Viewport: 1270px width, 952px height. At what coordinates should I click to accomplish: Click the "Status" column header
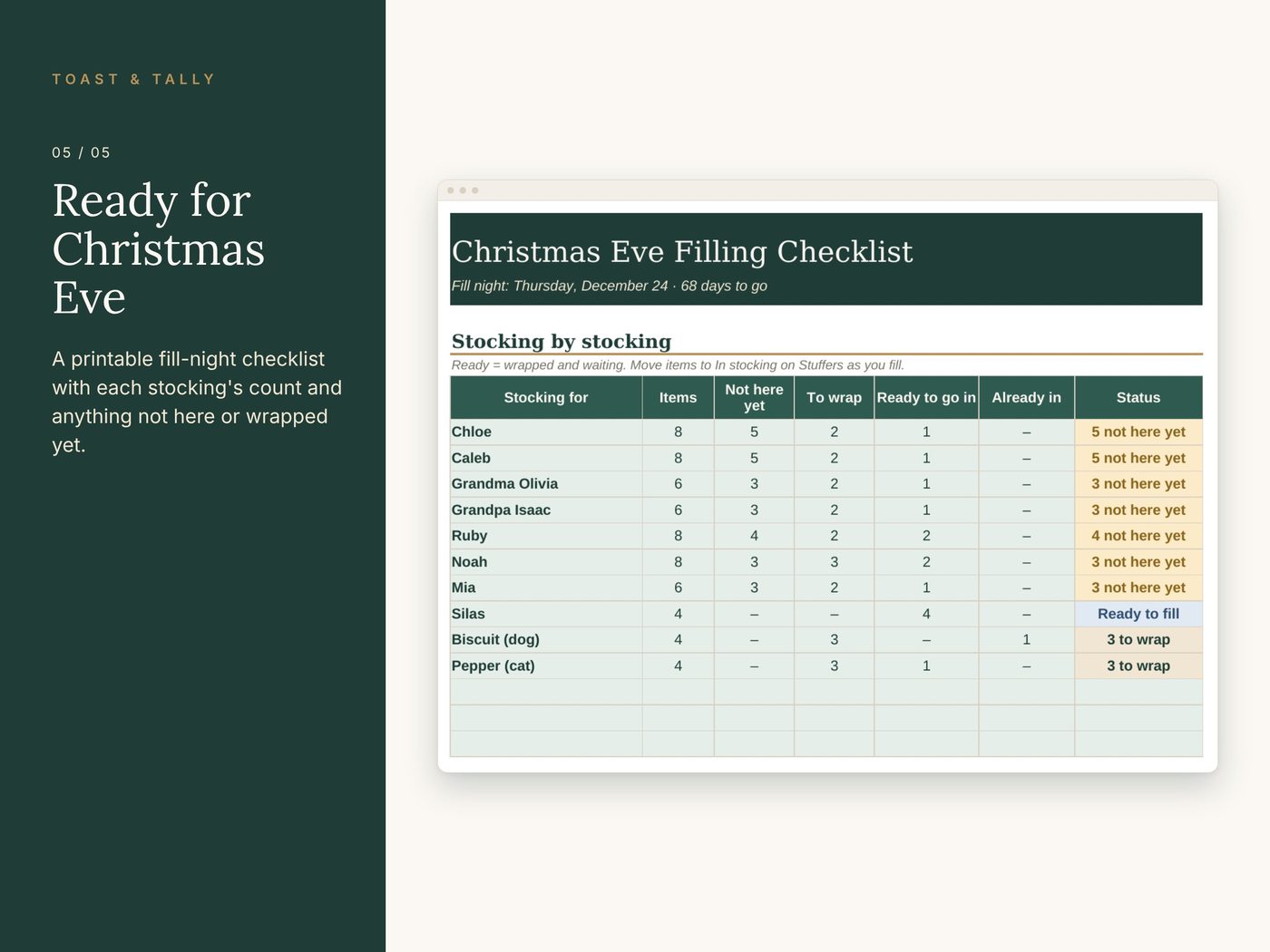coord(1138,397)
